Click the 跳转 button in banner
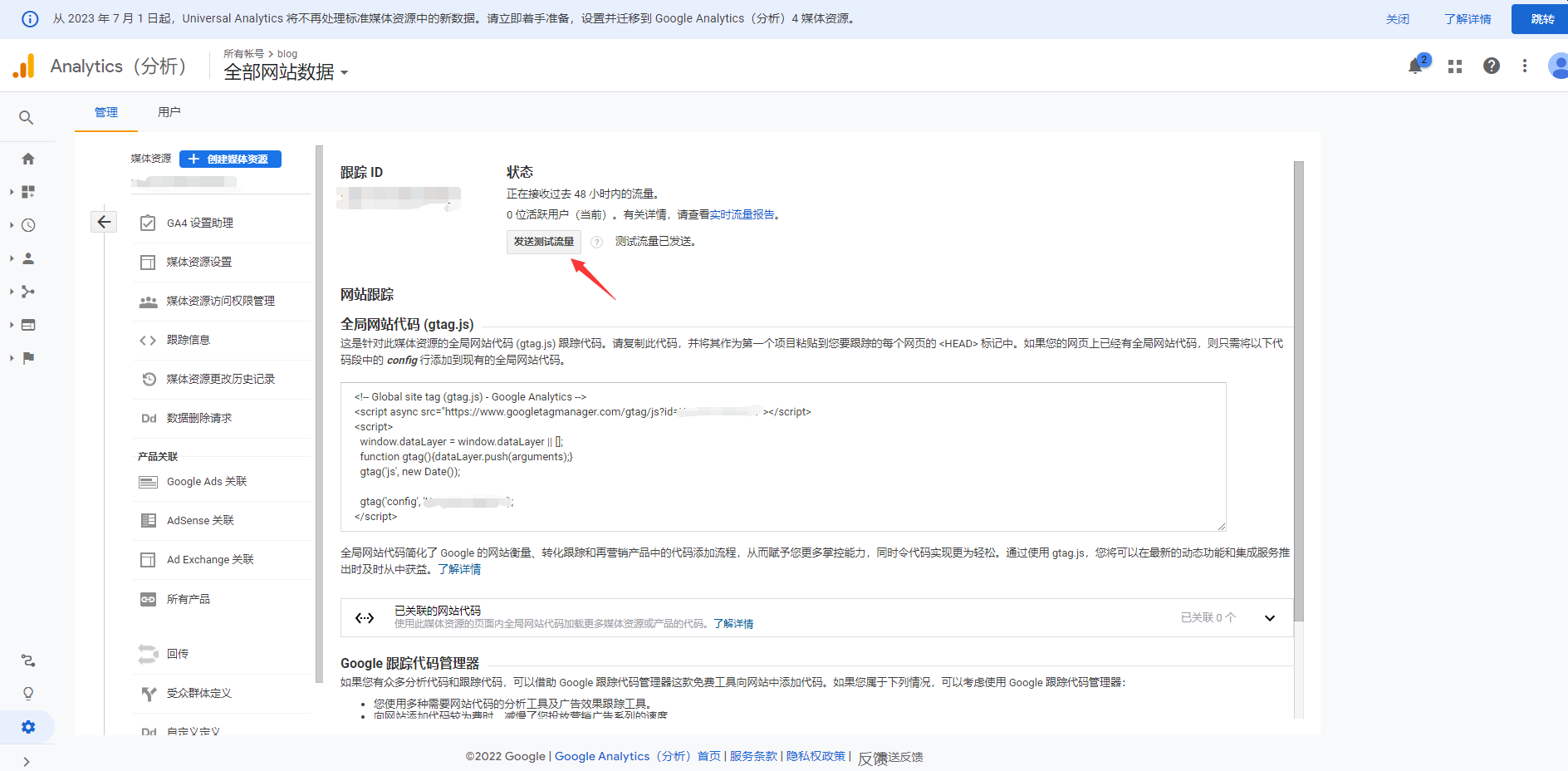The image size is (1568, 771). (1541, 19)
